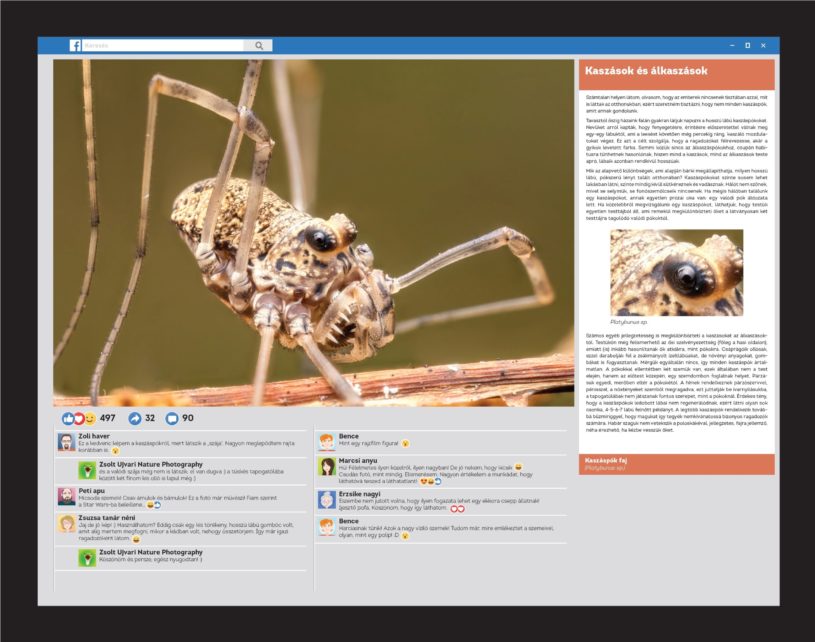815x642 pixels.
Task: Click the comment bubble icon
Action: (x=171, y=418)
